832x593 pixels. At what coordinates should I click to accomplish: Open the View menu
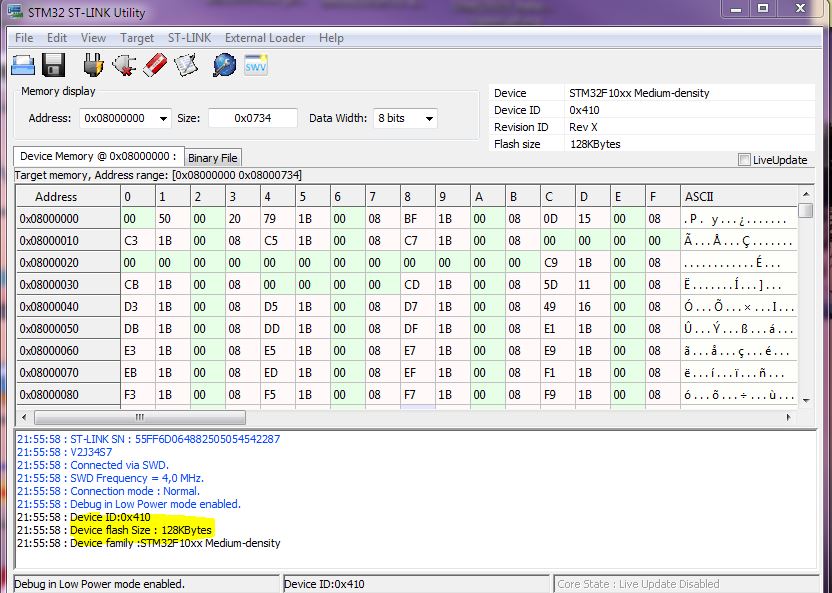93,38
